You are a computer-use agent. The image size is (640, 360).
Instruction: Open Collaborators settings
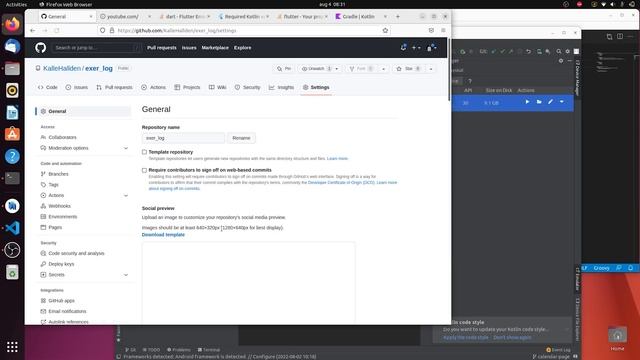[62, 138]
